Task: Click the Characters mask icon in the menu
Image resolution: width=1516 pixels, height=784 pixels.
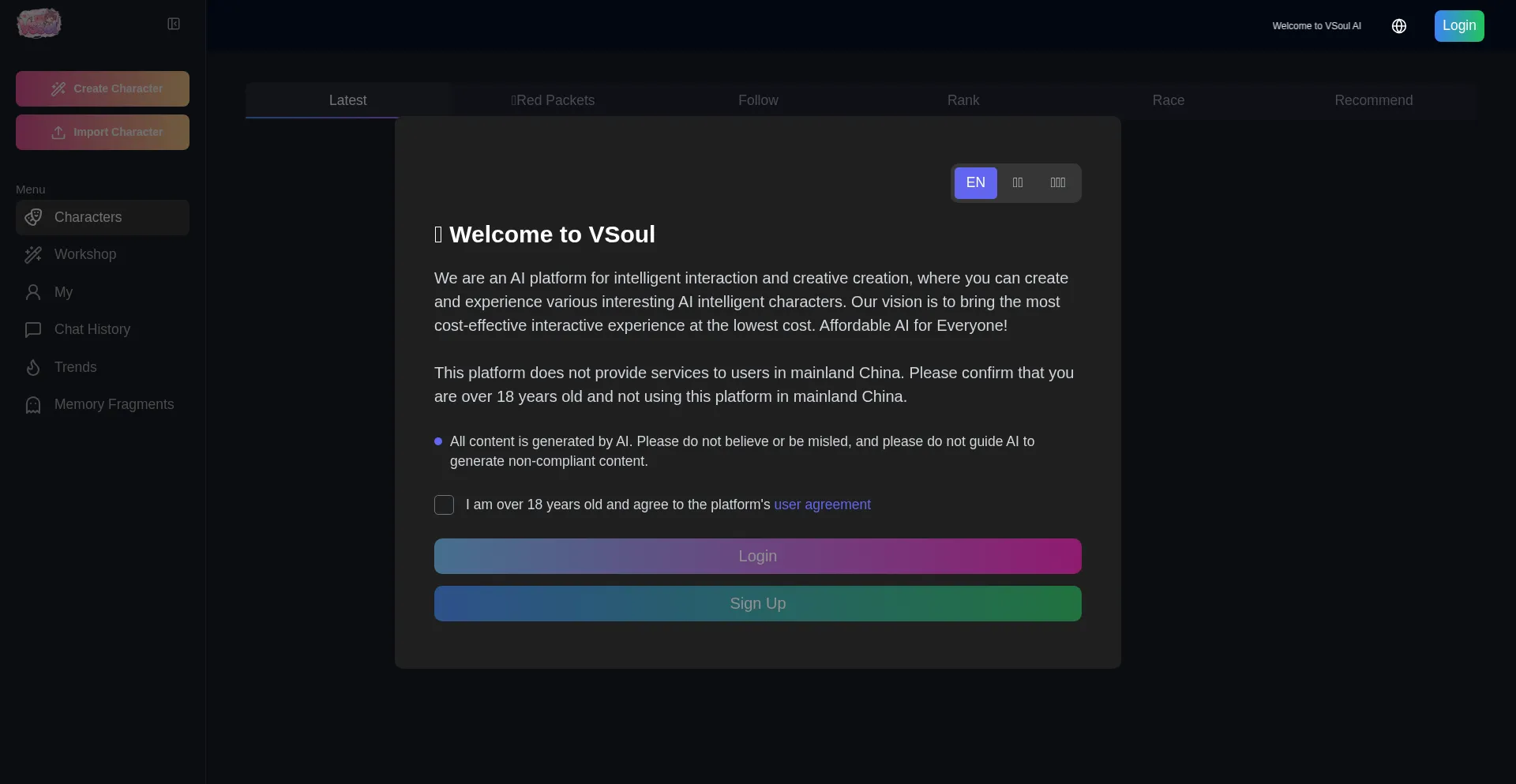Action: (x=33, y=217)
